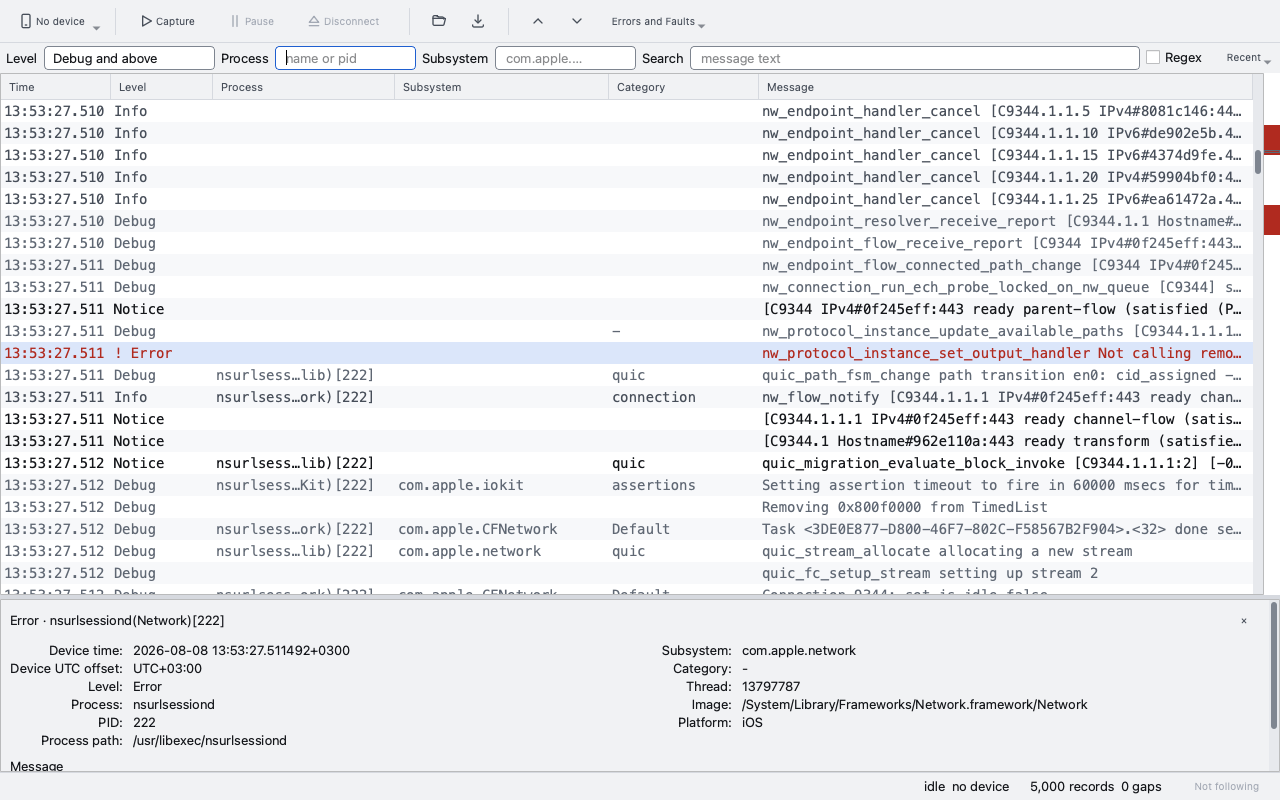Select the nw_endpoint_handler_cancel C9344.1.1.25 row

coord(626,199)
